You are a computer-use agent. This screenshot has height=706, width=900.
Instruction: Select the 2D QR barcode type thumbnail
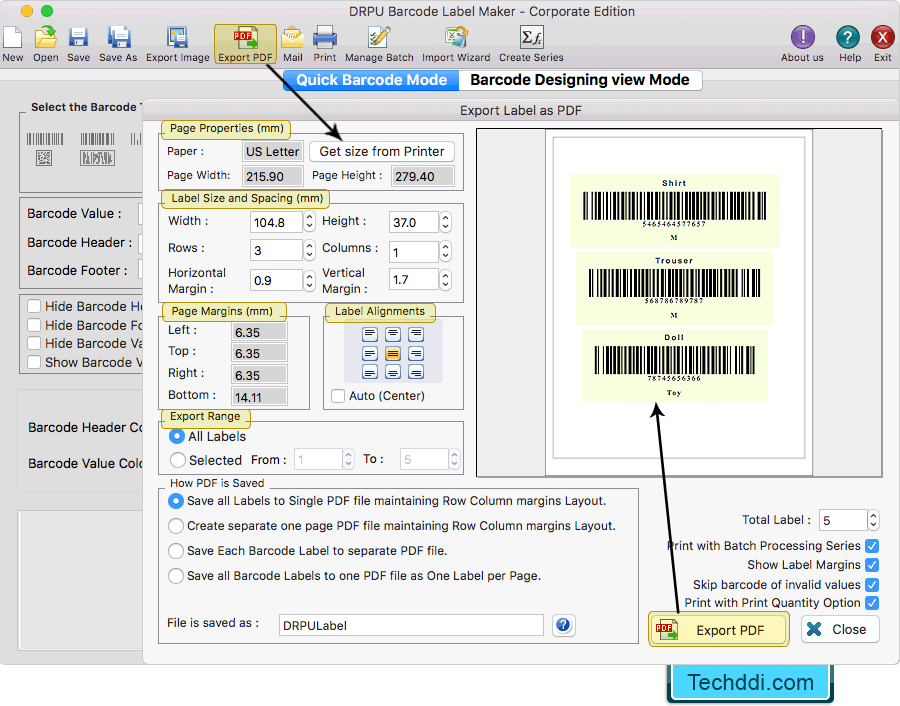(44, 158)
